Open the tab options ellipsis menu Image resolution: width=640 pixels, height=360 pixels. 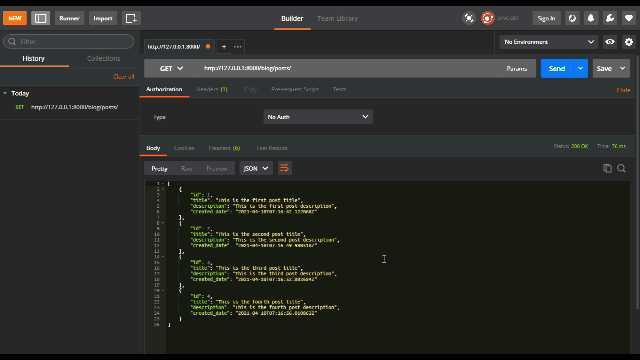[238, 47]
